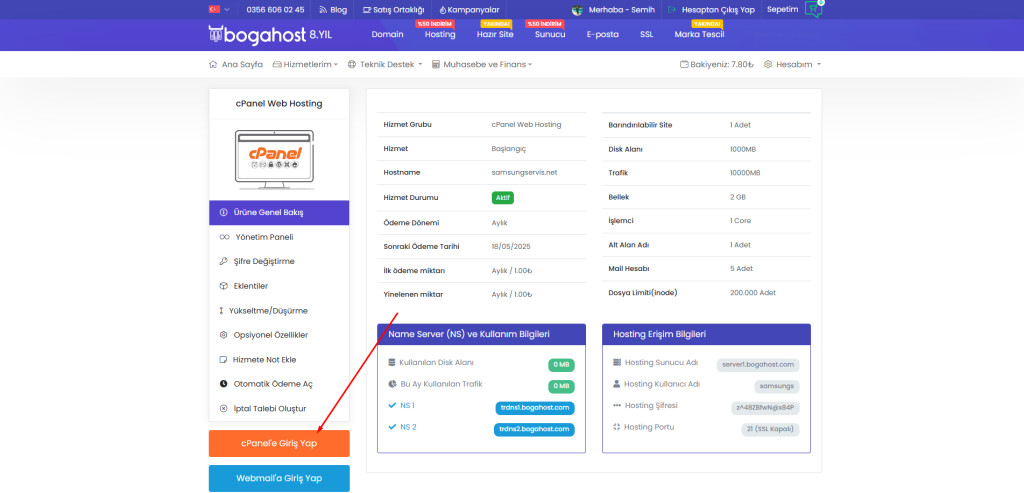Open Opsiyonel Özellikler sidebar item
The height and width of the screenshot is (493, 1024).
point(279,335)
